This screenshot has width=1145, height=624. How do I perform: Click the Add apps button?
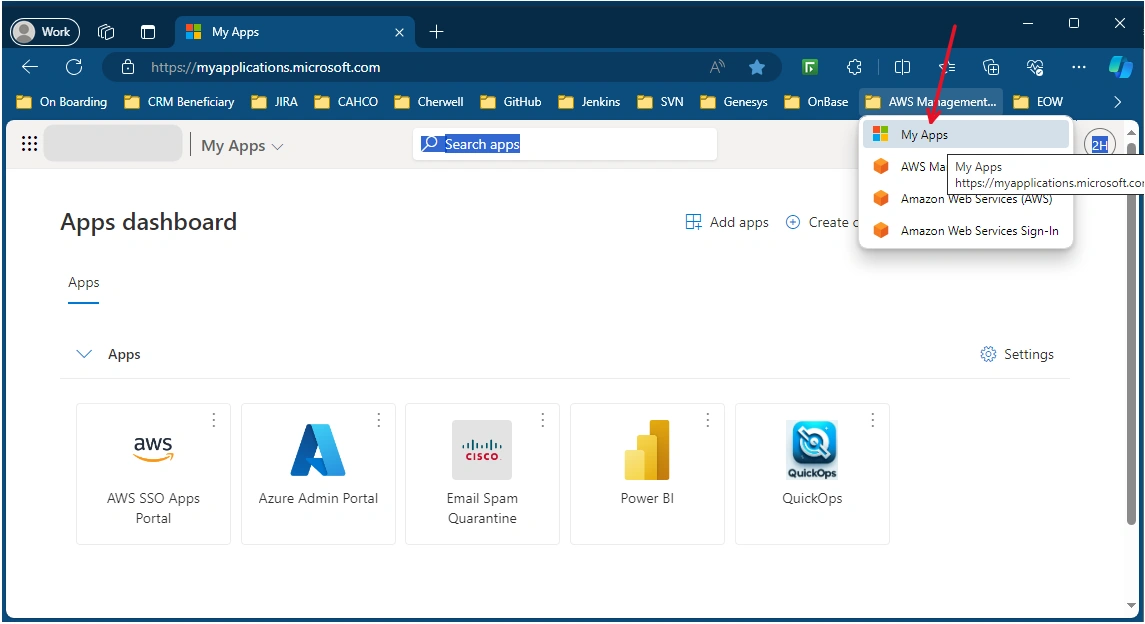pos(727,222)
